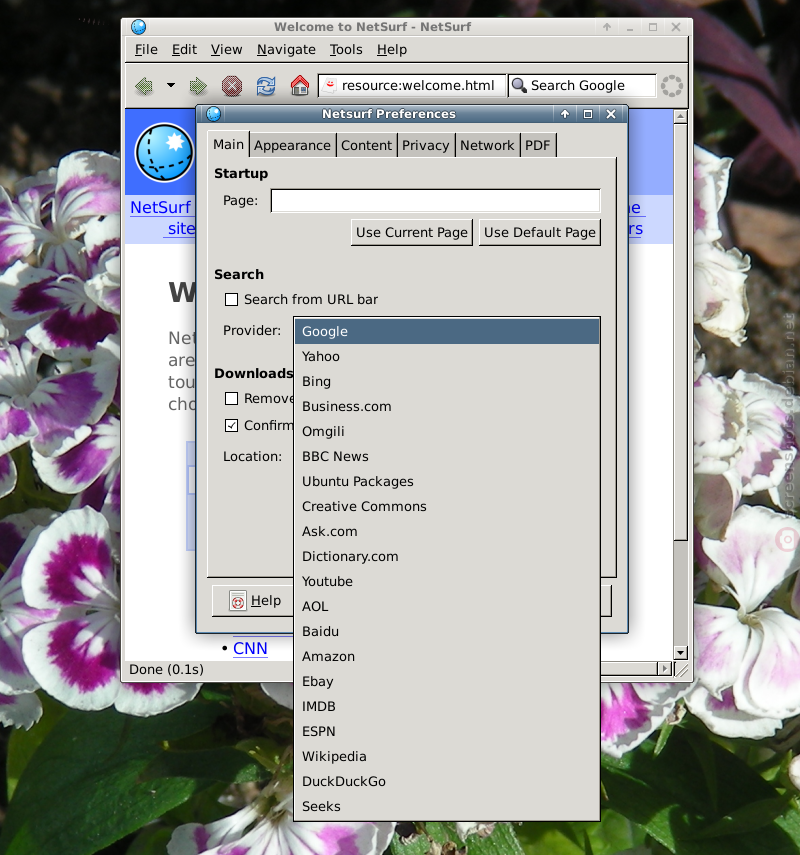
Task: Switch to the Privacy tab
Action: (426, 146)
